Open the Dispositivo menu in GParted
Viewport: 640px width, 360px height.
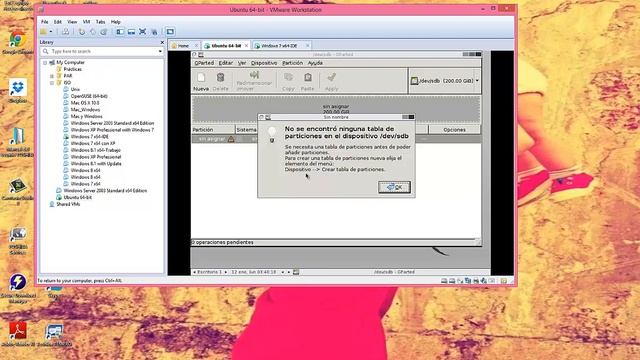tap(264, 63)
